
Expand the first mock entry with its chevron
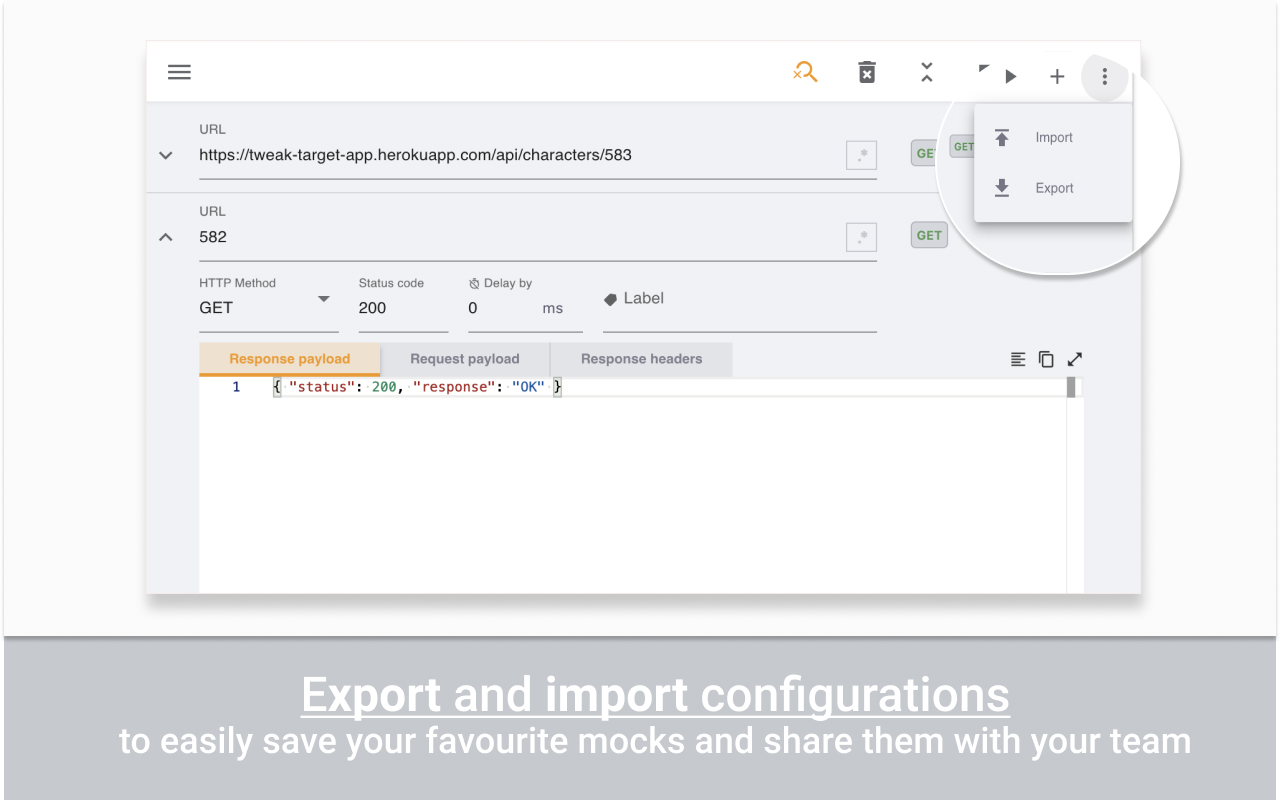point(165,155)
